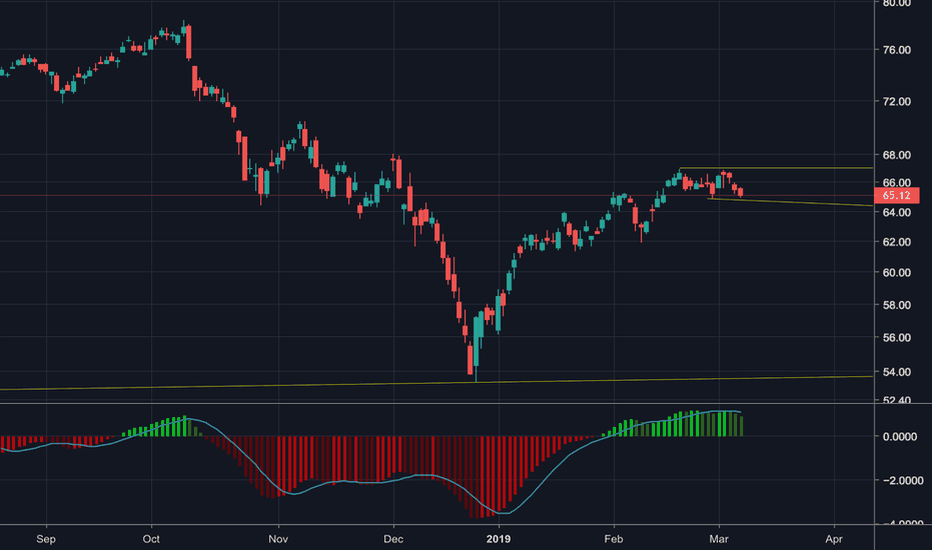Click the 66.00 price axis label
This screenshot has height=550, width=932.
(x=897, y=183)
